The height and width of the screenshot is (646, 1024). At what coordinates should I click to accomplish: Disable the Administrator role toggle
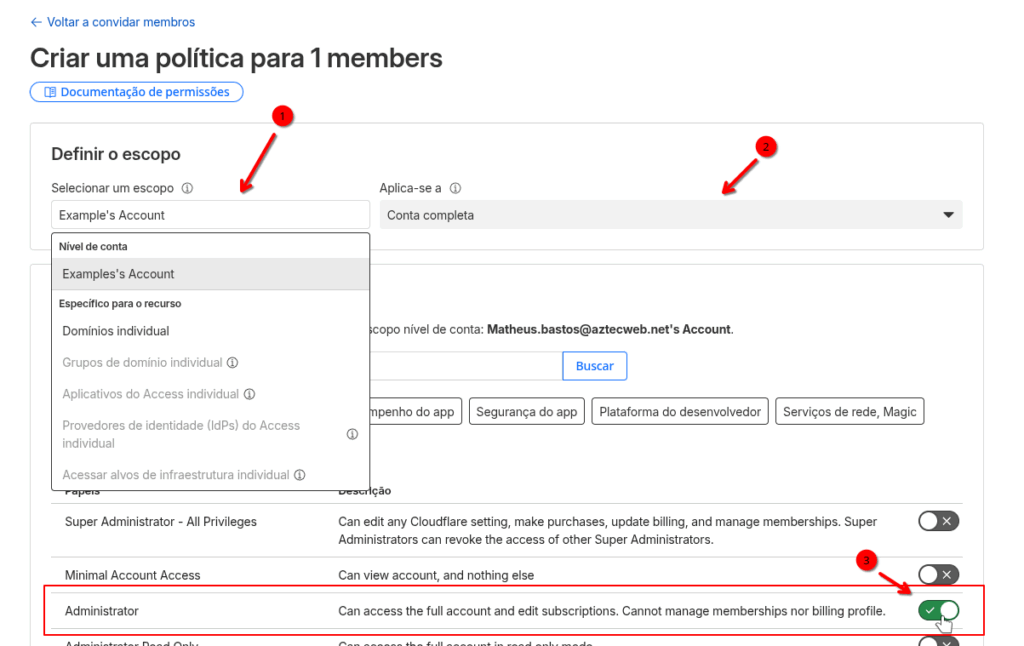(x=938, y=610)
